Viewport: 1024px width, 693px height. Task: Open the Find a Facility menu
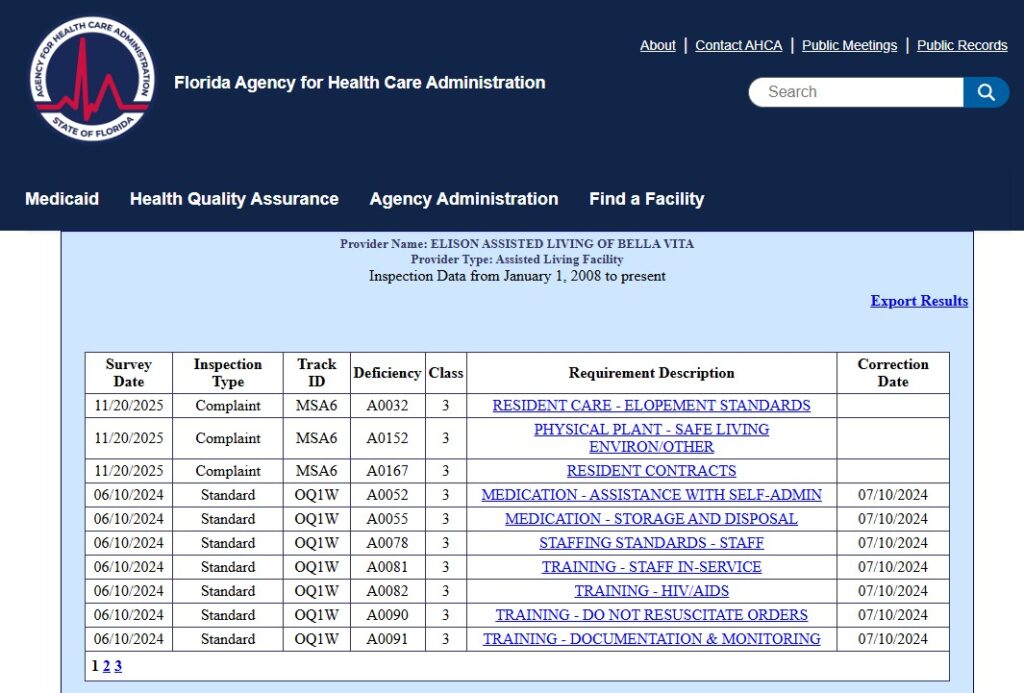[x=646, y=199]
